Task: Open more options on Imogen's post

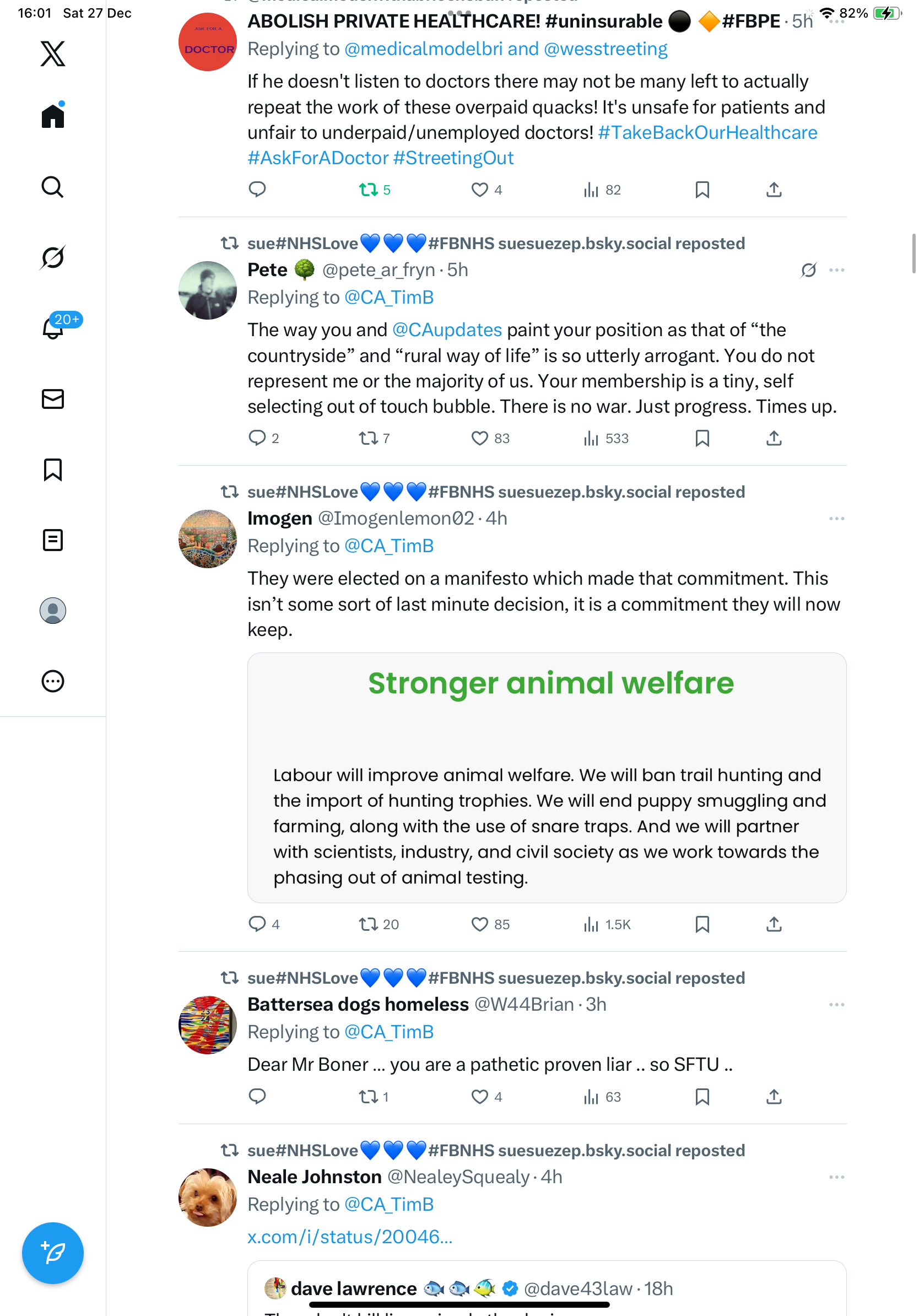Action: coord(836,519)
